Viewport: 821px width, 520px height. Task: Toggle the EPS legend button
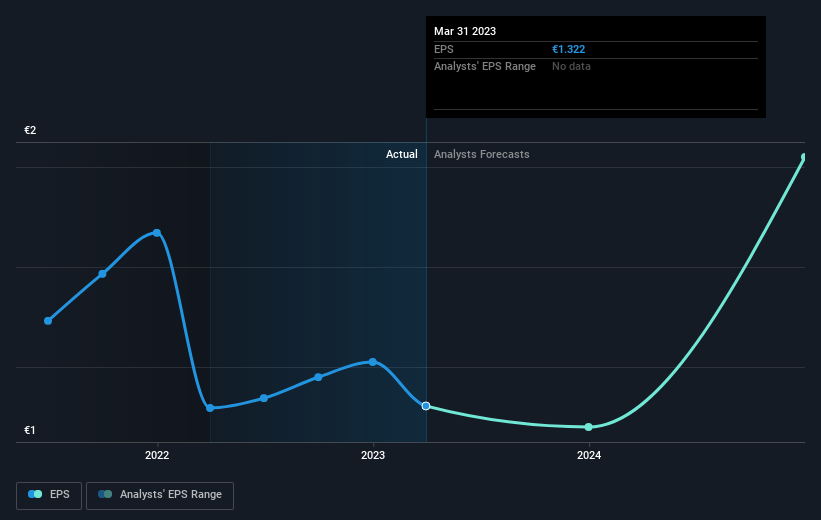(x=49, y=495)
